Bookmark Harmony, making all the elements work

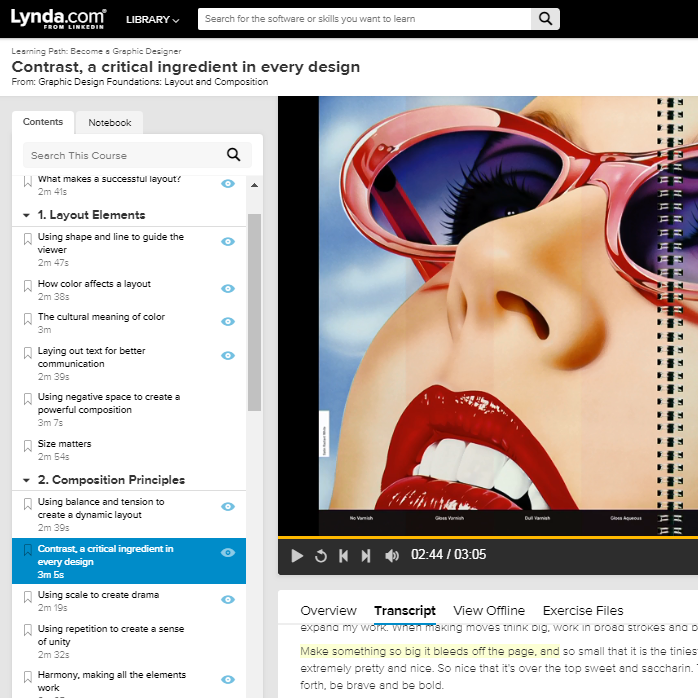click(x=28, y=677)
